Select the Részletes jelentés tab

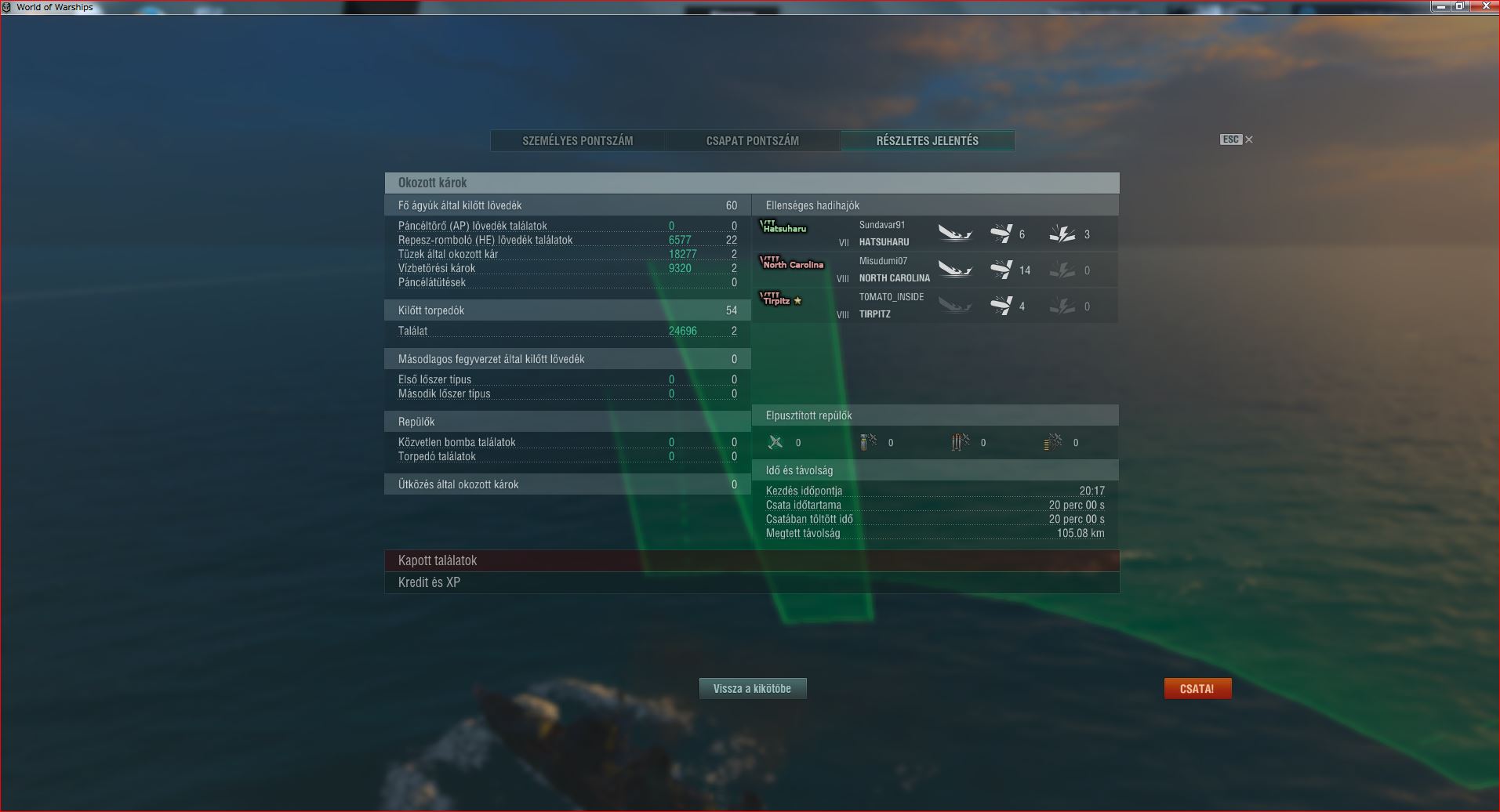[x=928, y=141]
